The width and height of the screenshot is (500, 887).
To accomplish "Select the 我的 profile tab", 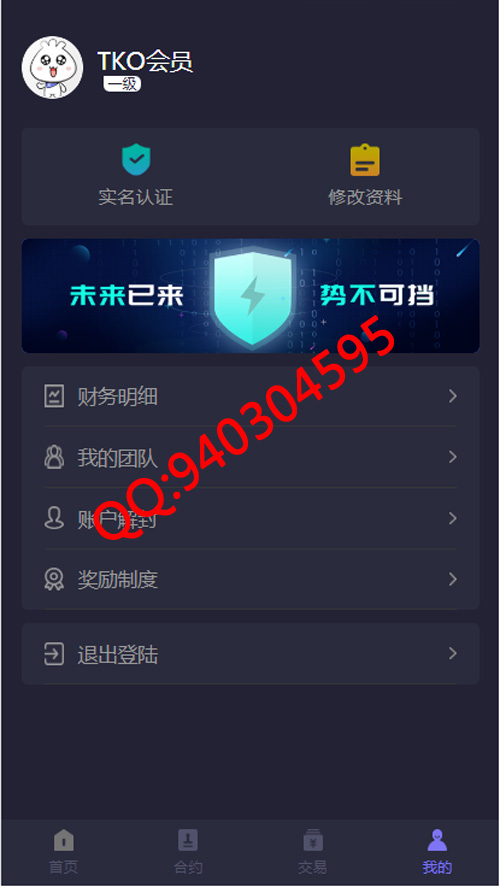I will [437, 852].
